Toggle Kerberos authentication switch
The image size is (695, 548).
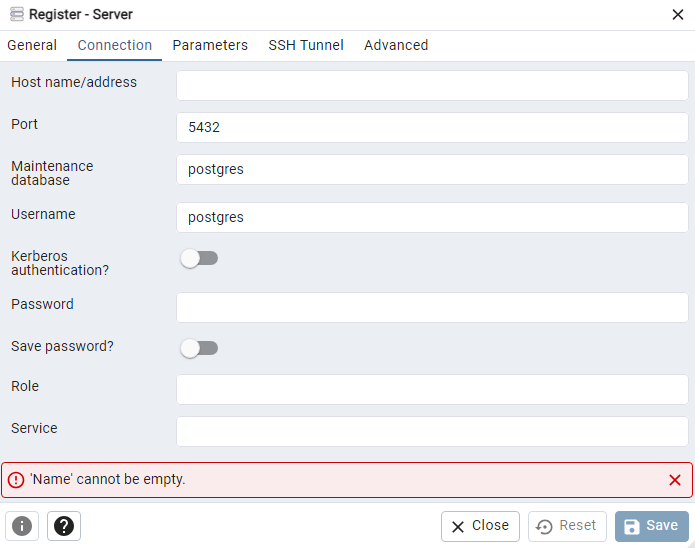coord(198,258)
